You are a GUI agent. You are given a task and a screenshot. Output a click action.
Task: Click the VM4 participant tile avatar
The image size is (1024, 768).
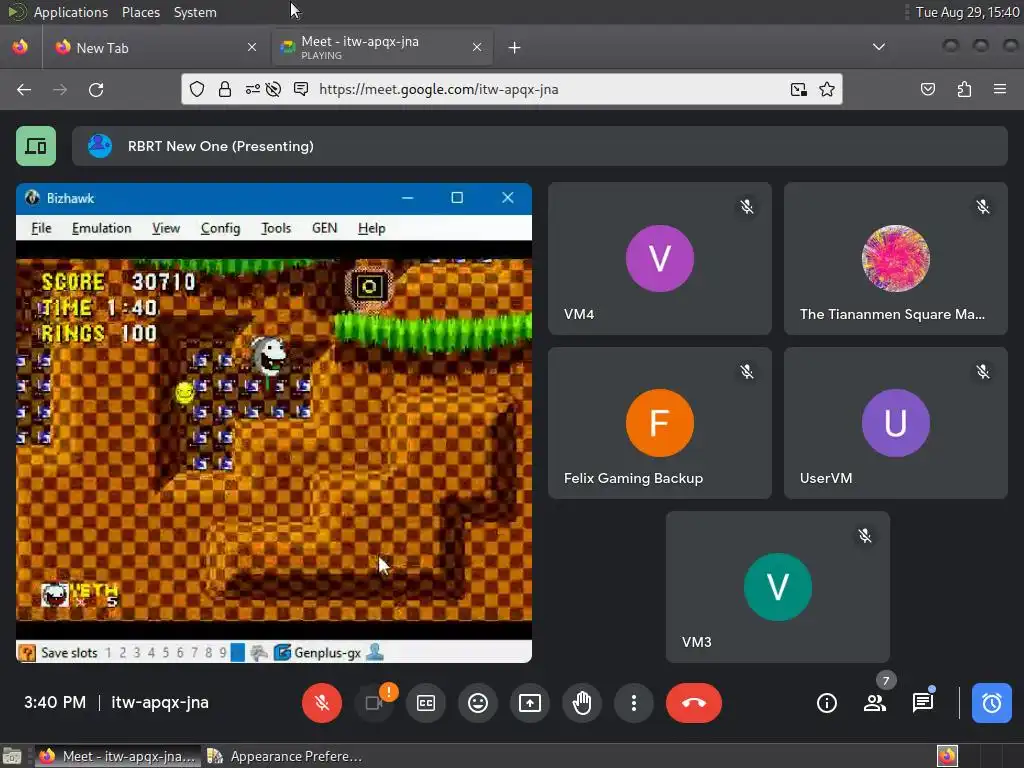tap(660, 258)
